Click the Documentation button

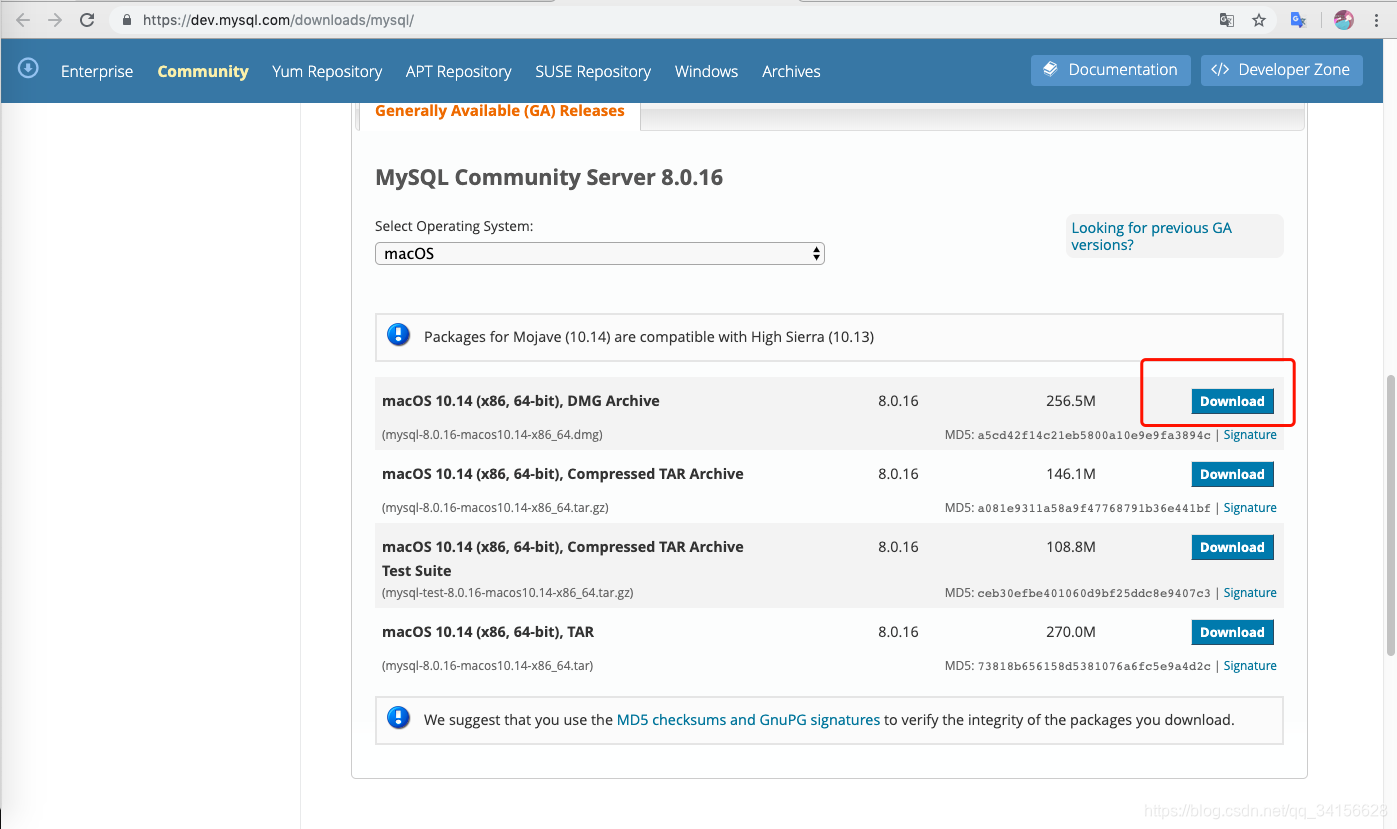[1111, 70]
